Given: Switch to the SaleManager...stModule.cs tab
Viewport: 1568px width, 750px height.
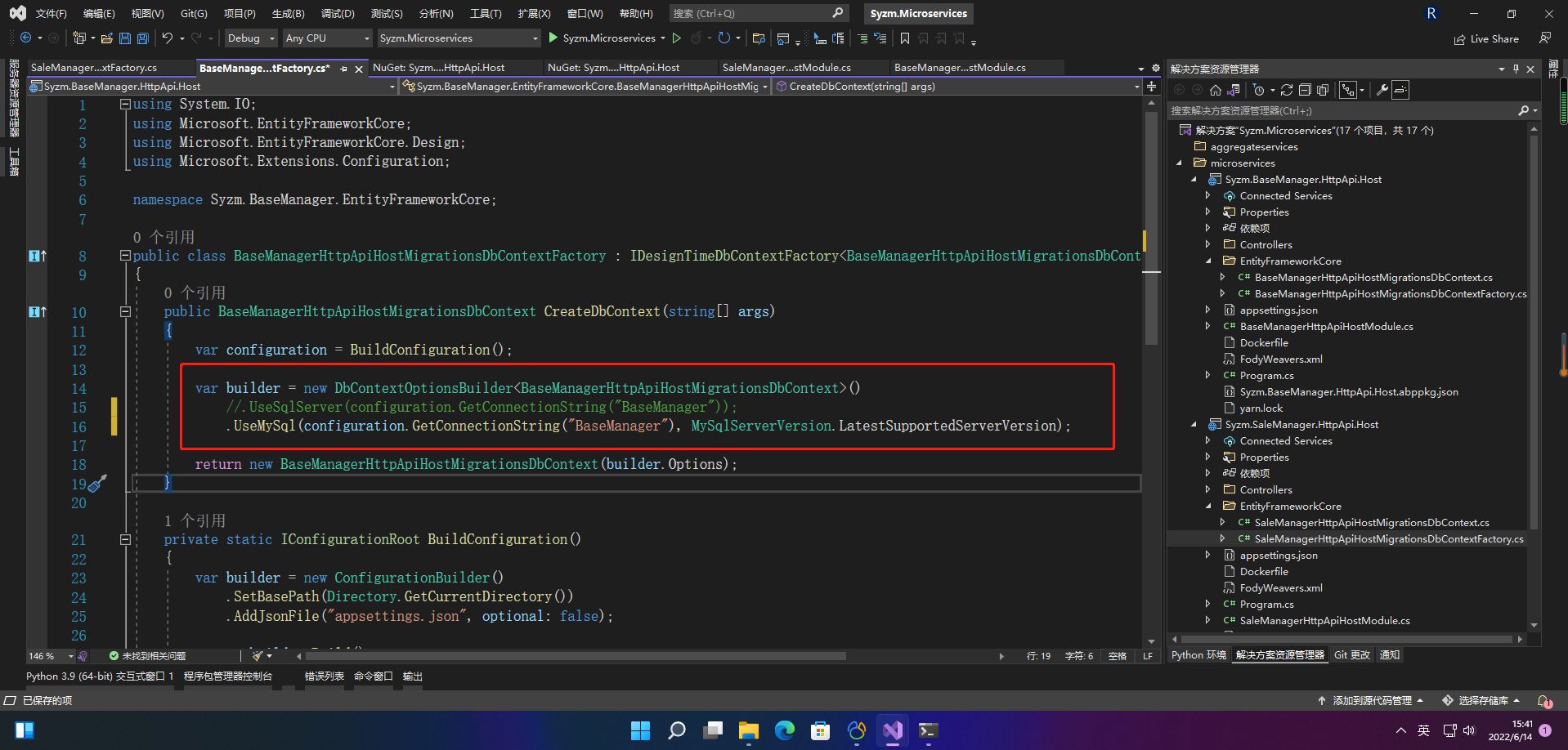Looking at the screenshot, I should [786, 68].
